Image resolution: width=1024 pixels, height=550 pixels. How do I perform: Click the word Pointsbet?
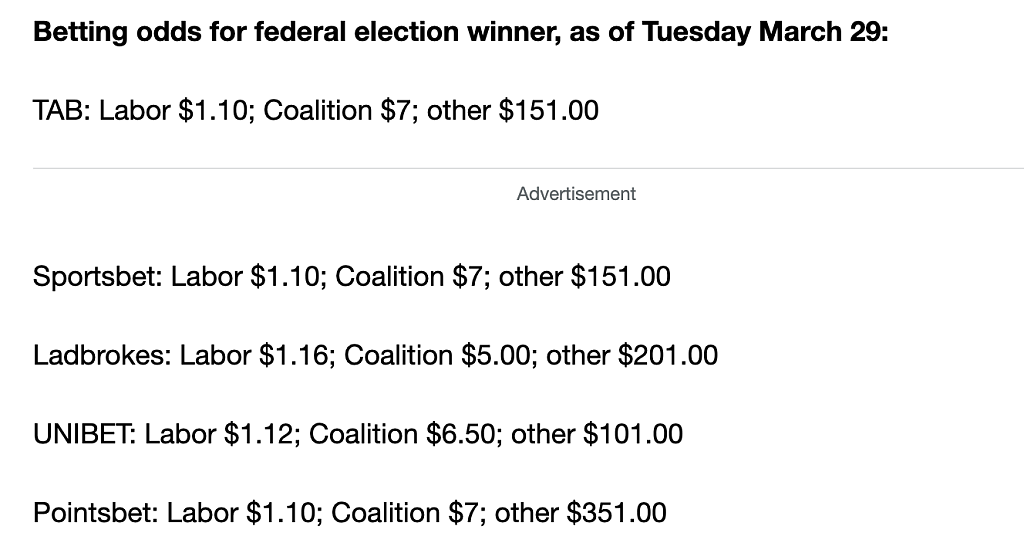[x=95, y=513]
